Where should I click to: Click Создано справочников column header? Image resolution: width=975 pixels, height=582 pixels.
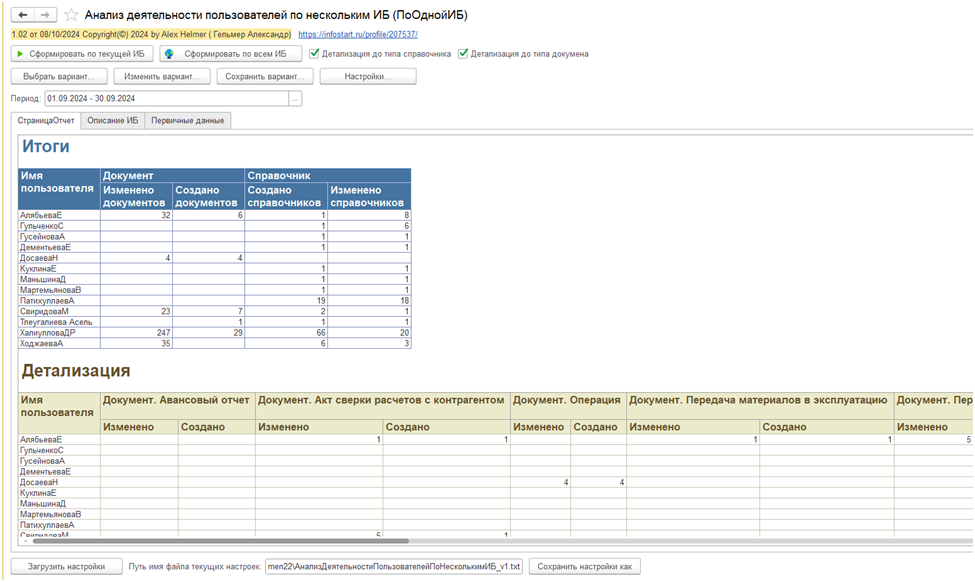(284, 196)
